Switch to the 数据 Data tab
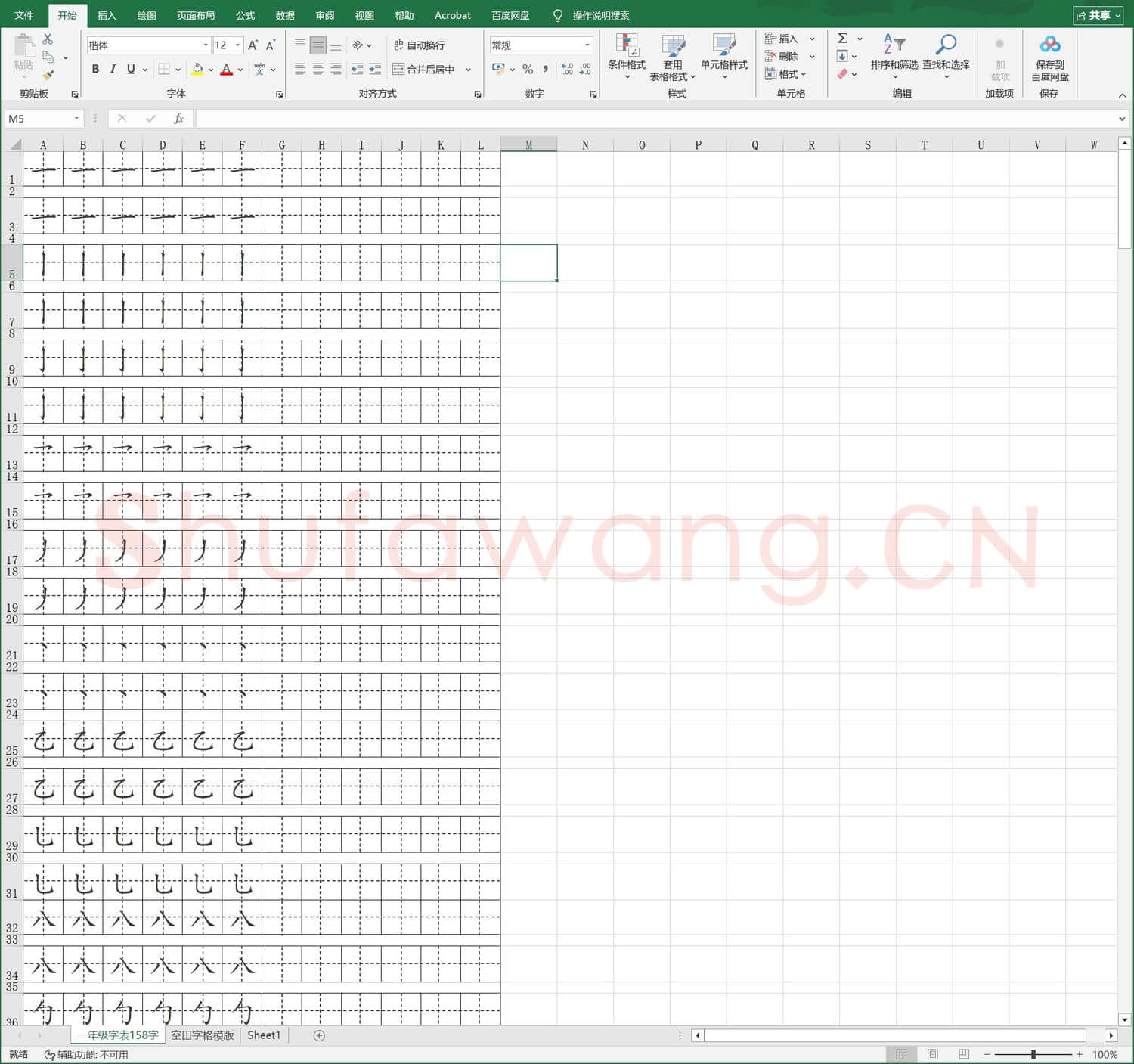Screen dimensions: 1134x1064 (285, 15)
